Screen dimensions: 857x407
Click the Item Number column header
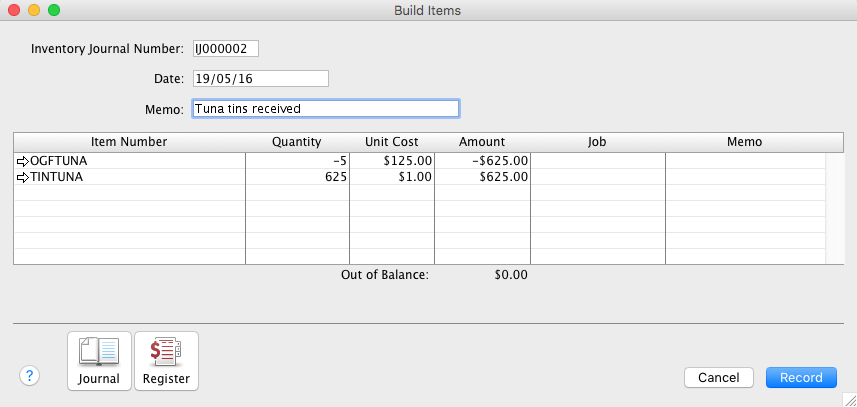tap(129, 142)
